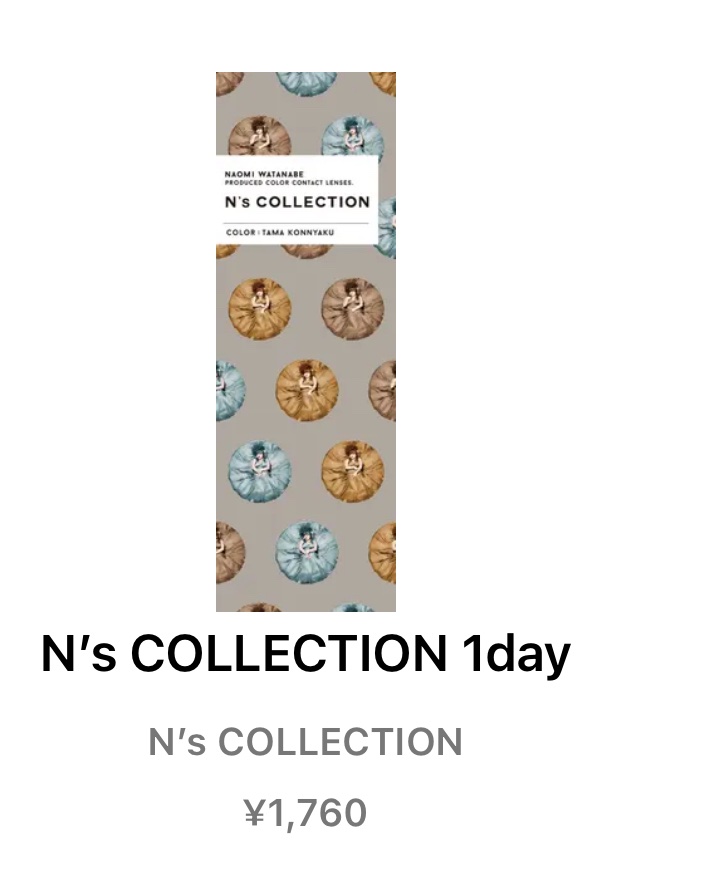Click the blue dress circle centered near the package bottom
This screenshot has width=708, height=892.
coord(307,552)
